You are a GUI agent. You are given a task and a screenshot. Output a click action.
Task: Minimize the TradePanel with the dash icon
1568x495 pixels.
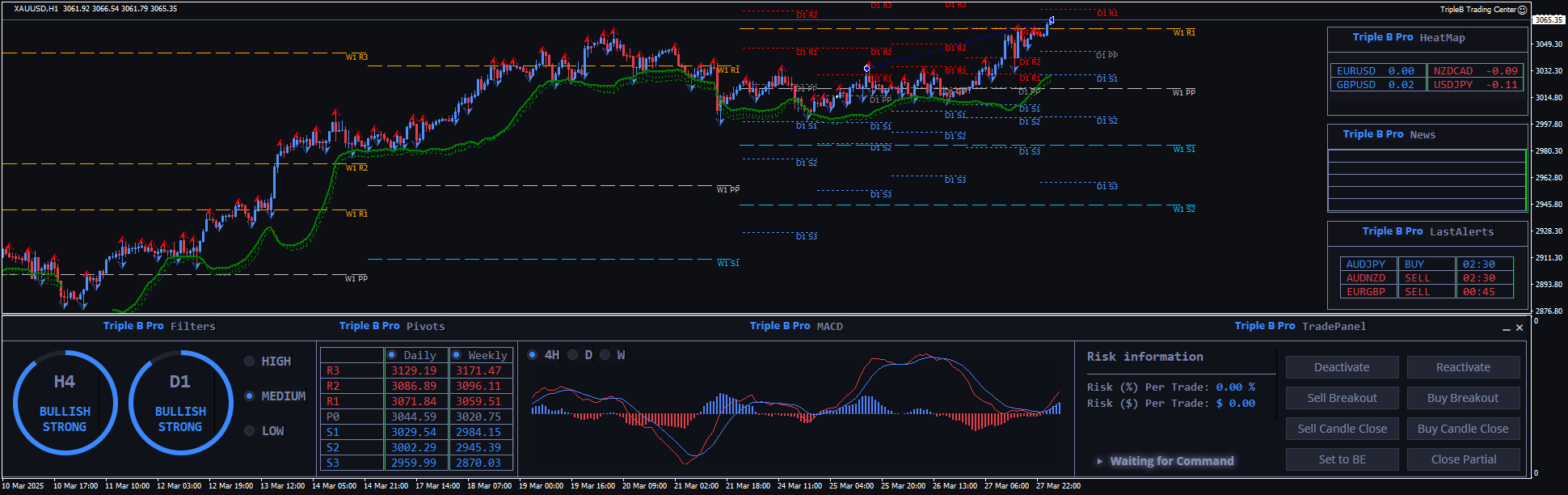tap(1506, 328)
